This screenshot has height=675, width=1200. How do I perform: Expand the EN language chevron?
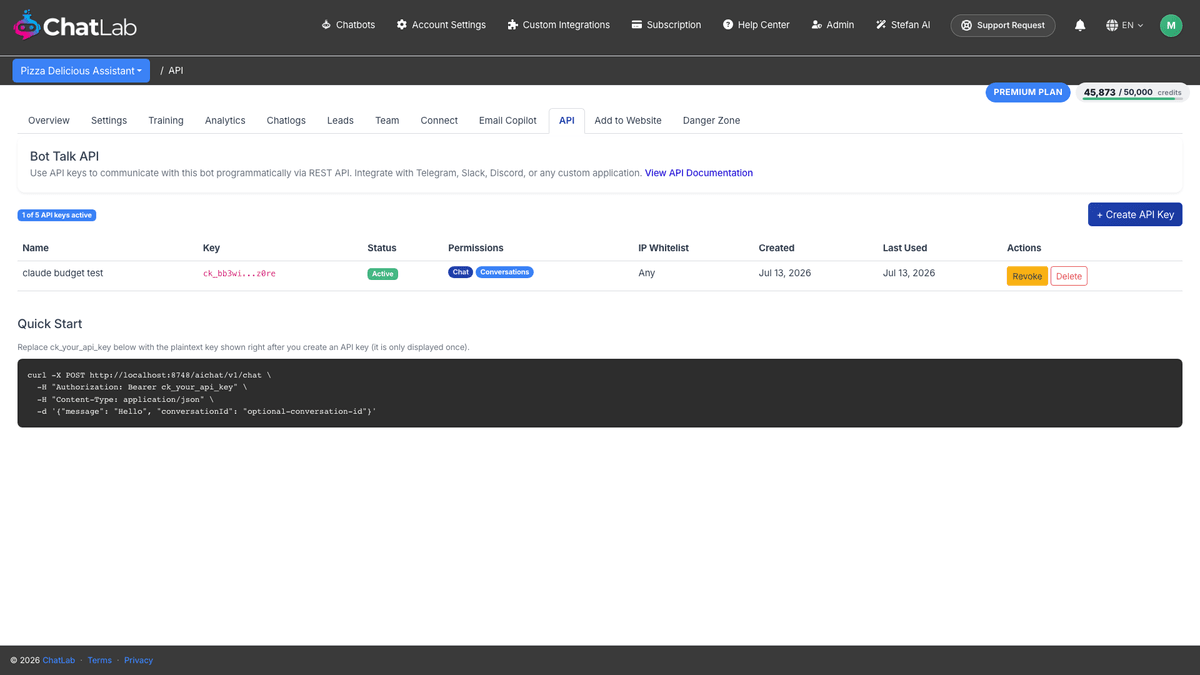pyautogui.click(x=1140, y=25)
